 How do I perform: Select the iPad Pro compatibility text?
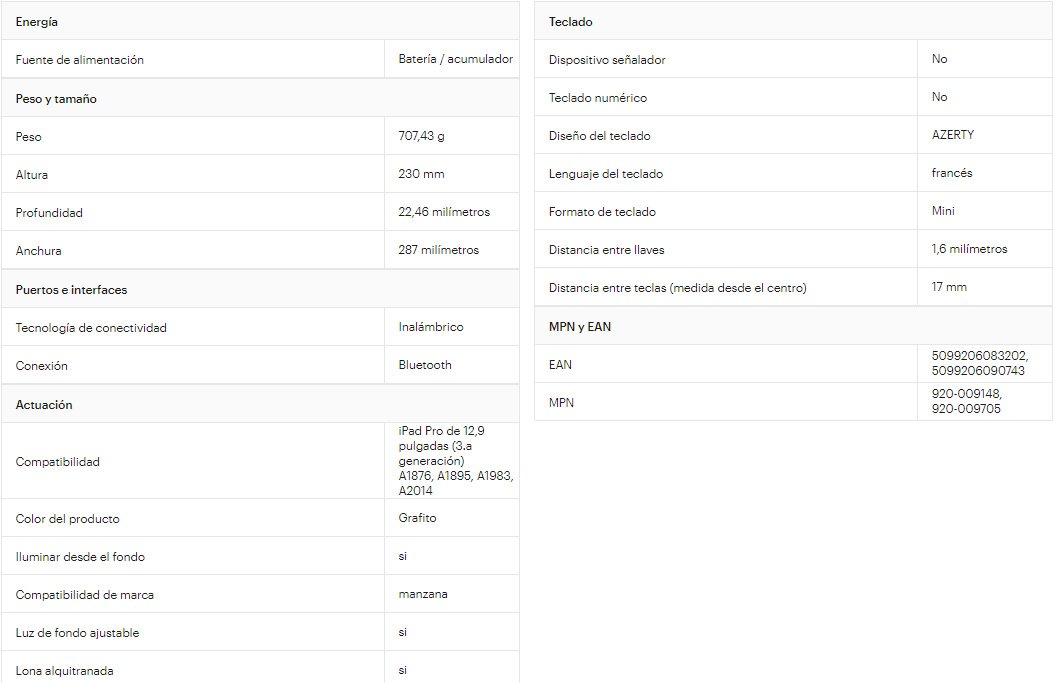pos(455,460)
